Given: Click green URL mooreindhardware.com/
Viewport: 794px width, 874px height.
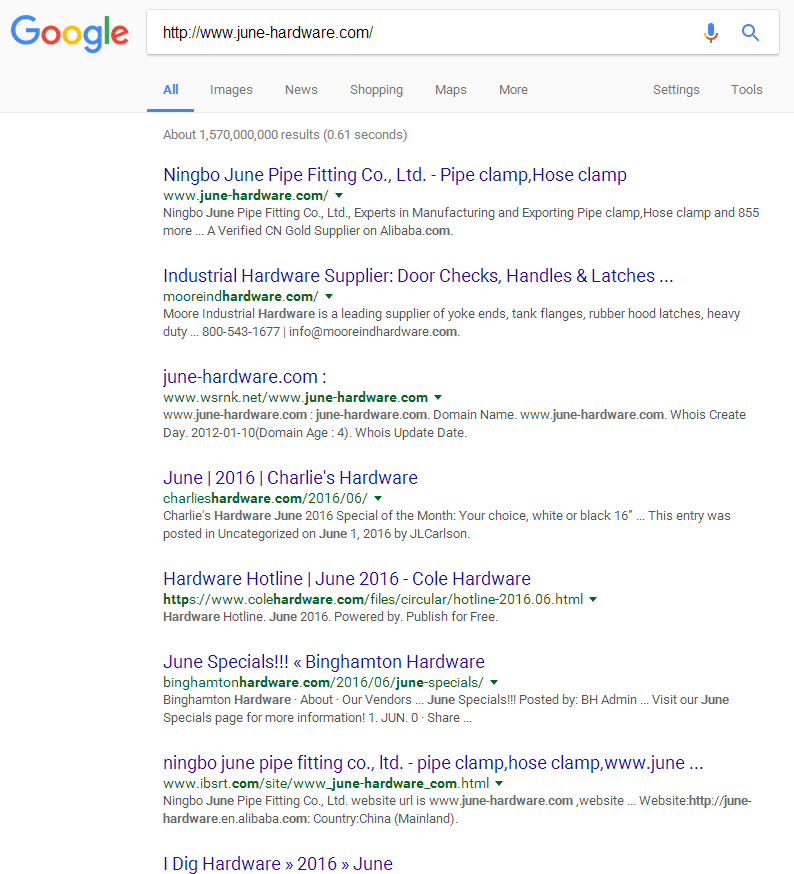Looking at the screenshot, I should coord(241,297).
